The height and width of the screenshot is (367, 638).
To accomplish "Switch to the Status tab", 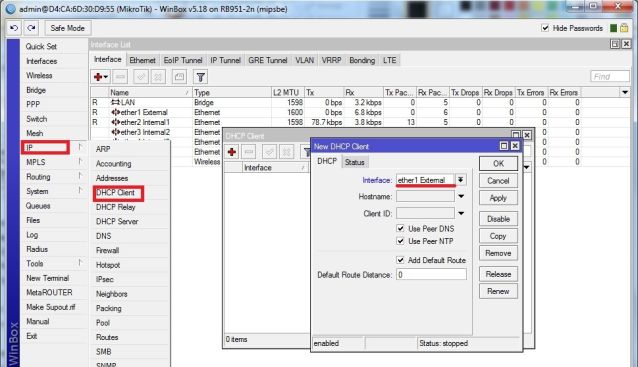I will pos(354,162).
